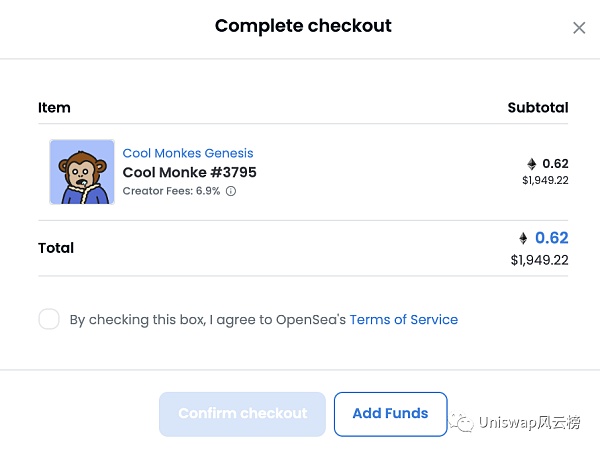Click the Add Funds button
Viewport: 600px width, 450px height.
pyautogui.click(x=390, y=414)
